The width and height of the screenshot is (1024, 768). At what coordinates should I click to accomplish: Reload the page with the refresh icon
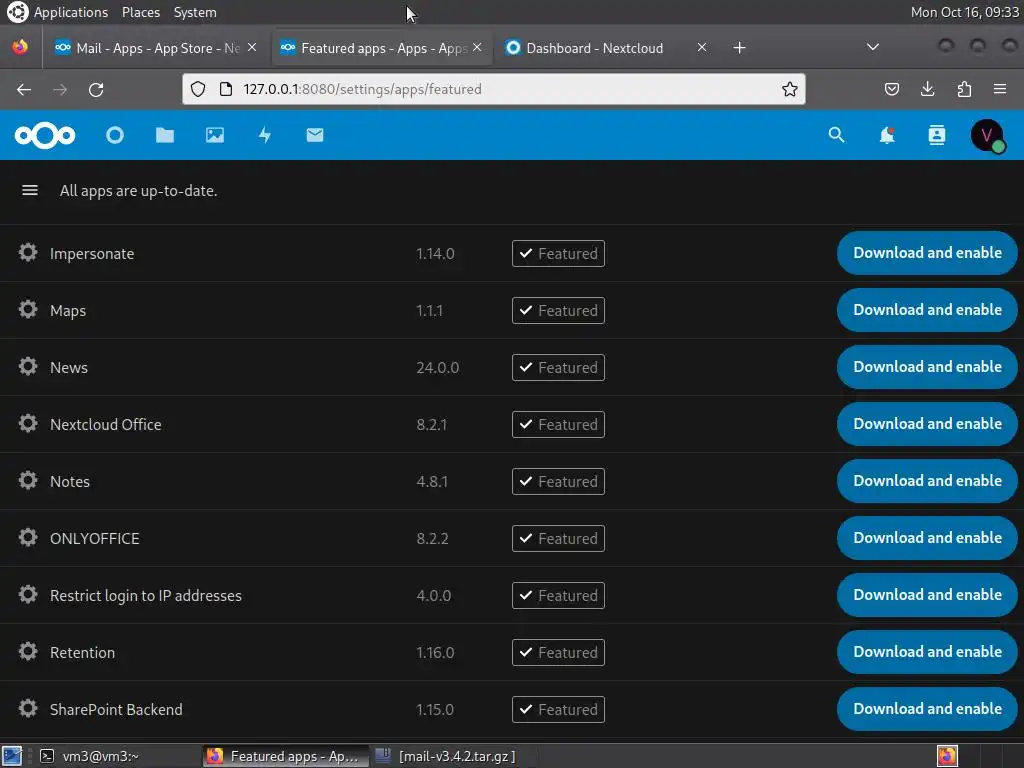(96, 89)
